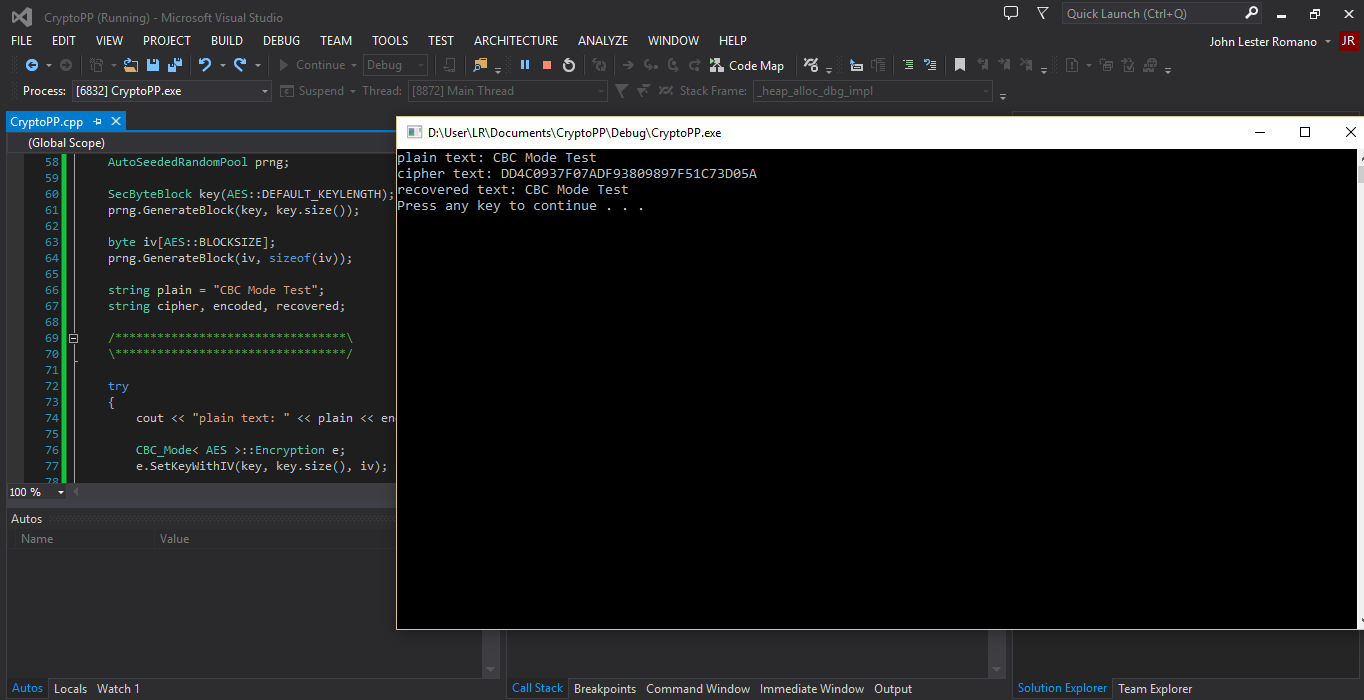Undo the last action

coord(205,65)
